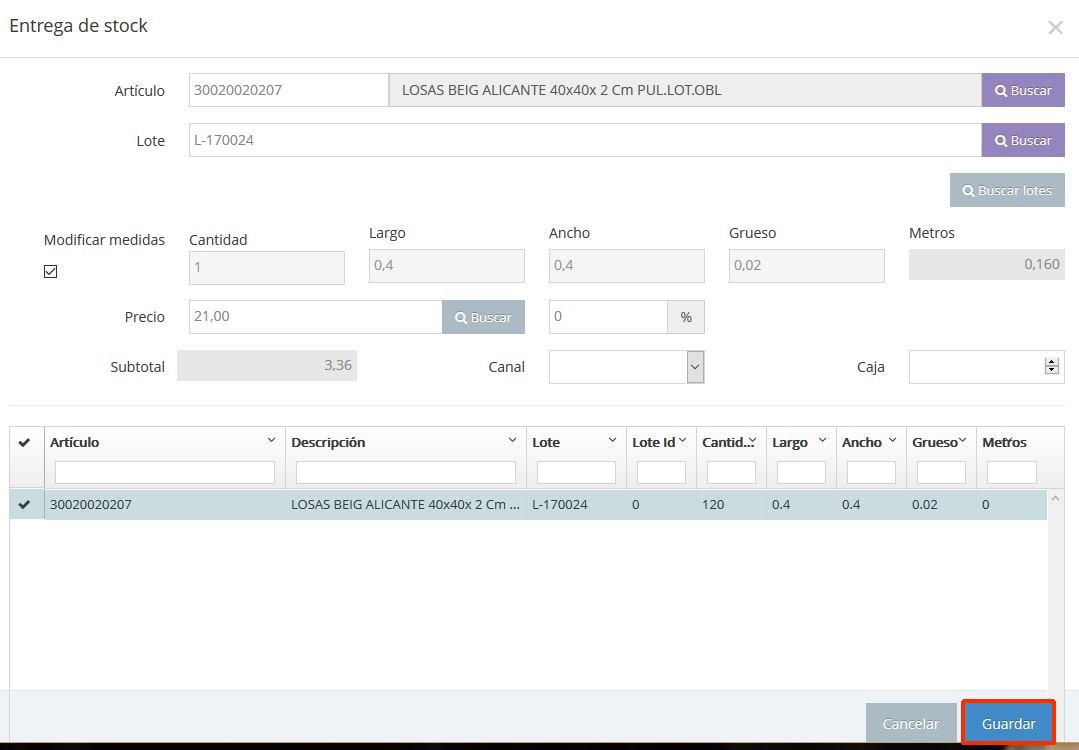
Task: Click Grueso column filter box
Action: tap(941, 473)
